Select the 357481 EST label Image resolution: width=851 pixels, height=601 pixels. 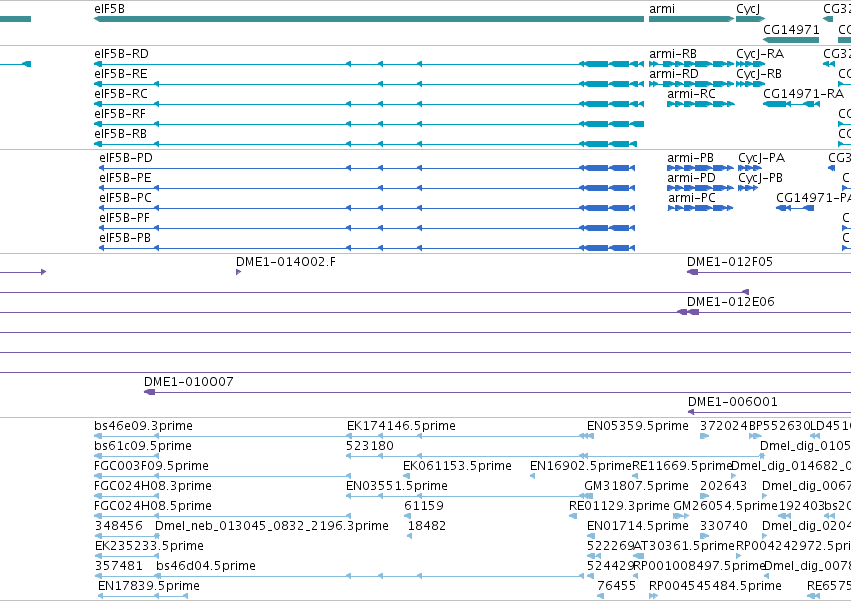pyautogui.click(x=118, y=566)
